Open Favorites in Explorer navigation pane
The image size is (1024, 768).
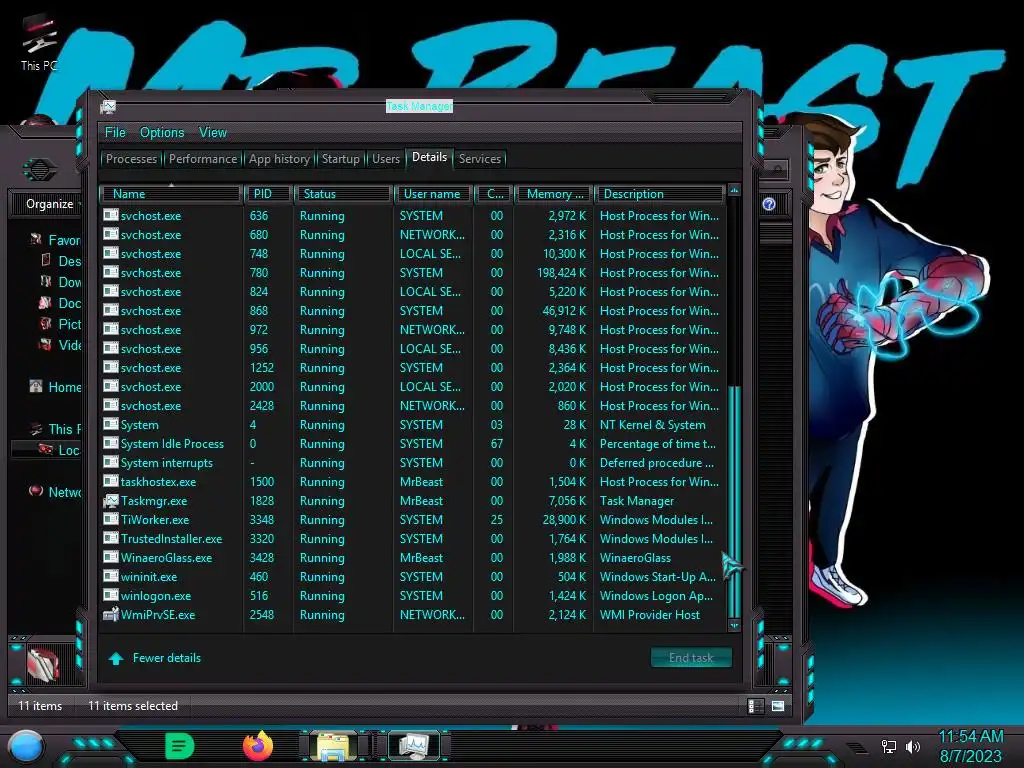pyautogui.click(x=64, y=240)
